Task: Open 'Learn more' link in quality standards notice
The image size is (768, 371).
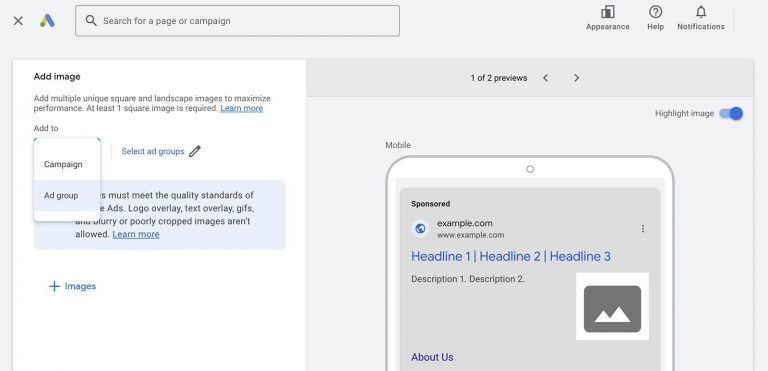Action: click(x=136, y=234)
